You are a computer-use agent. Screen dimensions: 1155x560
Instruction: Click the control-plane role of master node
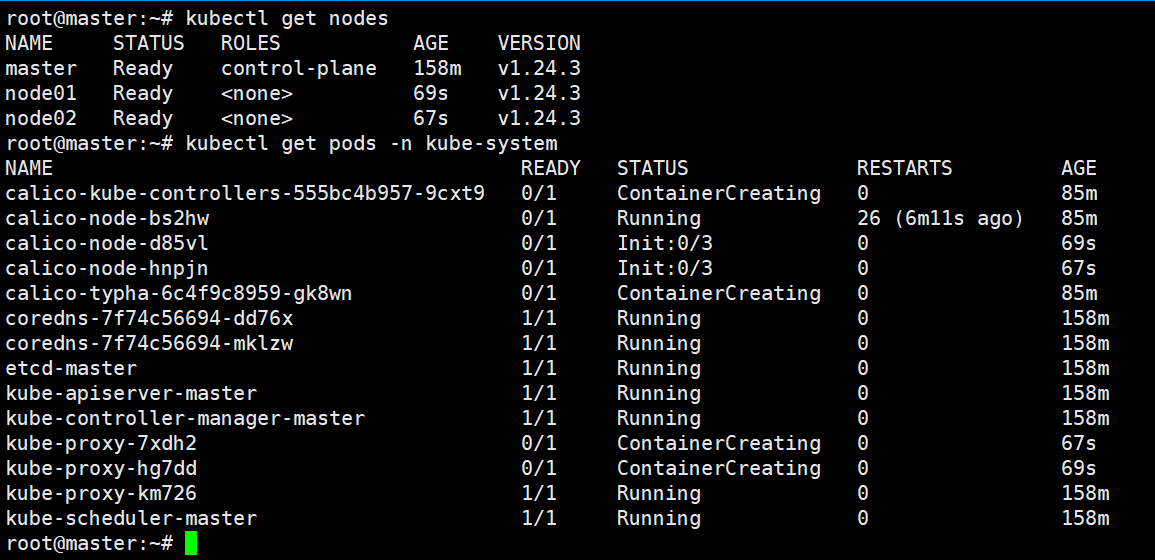[x=299, y=68]
